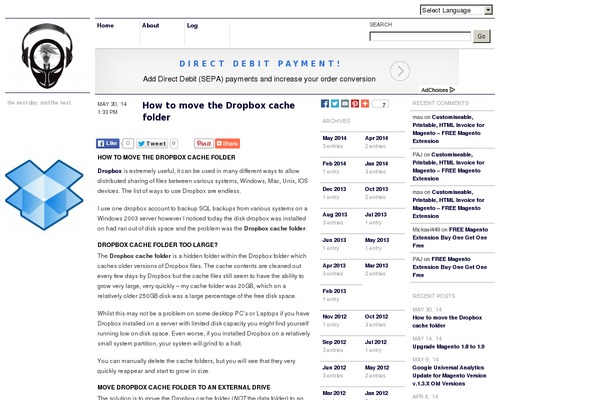Click the Facebook share icon in sidebar
The height and width of the screenshot is (400, 600).
[x=325, y=103]
